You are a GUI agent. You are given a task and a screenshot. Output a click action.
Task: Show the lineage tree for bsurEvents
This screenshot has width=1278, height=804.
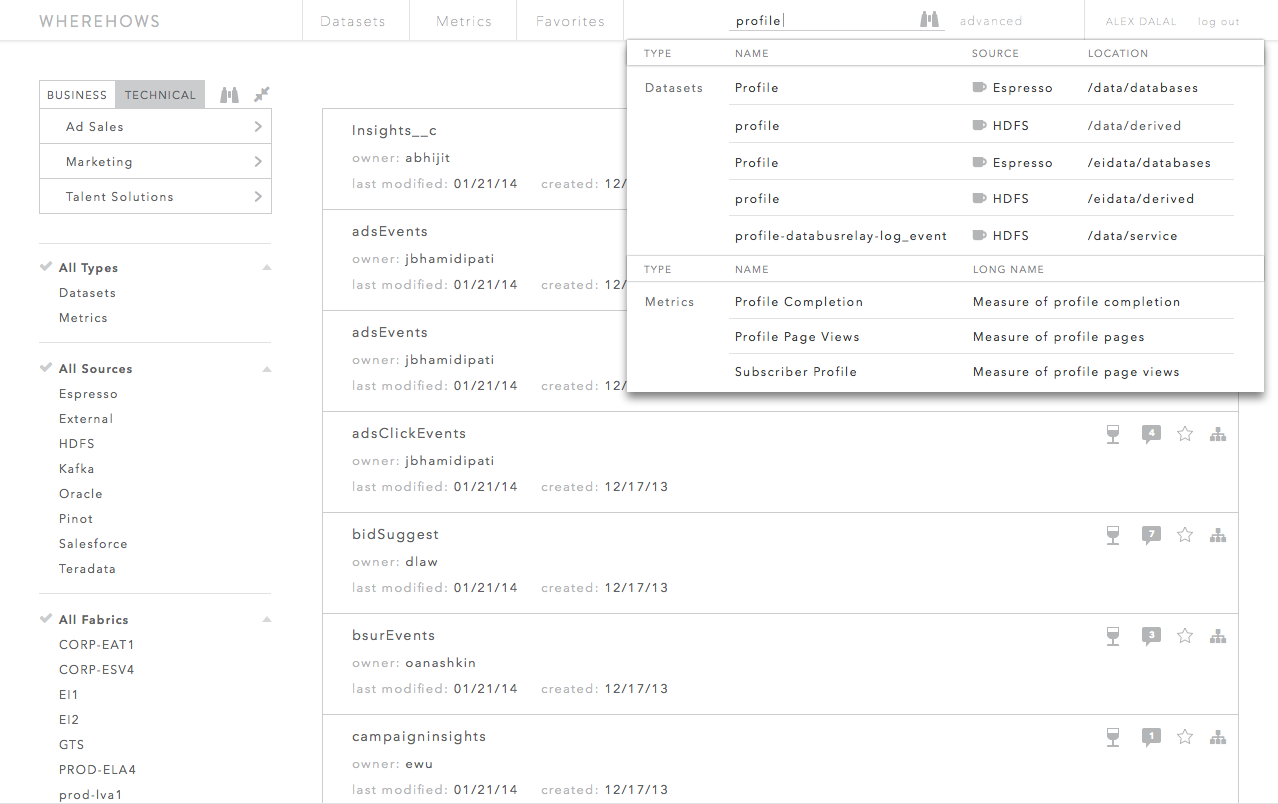1218,636
